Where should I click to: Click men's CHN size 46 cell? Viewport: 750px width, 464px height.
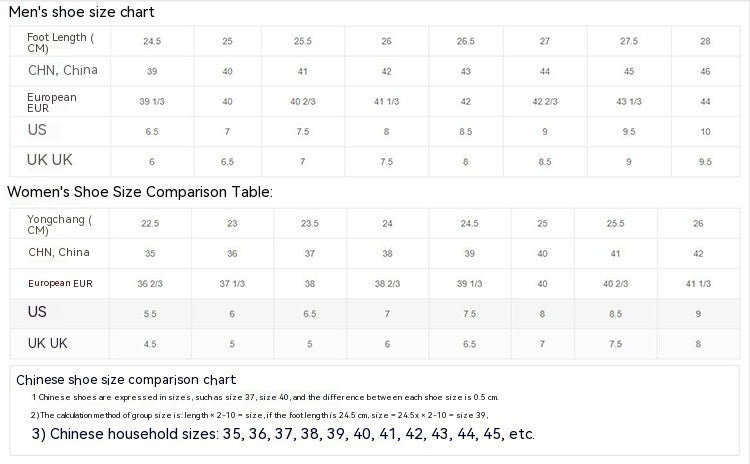[x=705, y=72]
